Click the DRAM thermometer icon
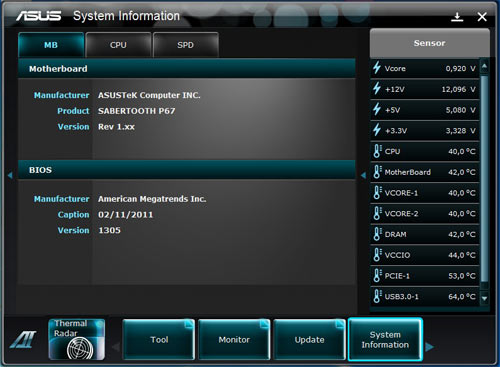The width and height of the screenshot is (500, 367). [x=377, y=234]
